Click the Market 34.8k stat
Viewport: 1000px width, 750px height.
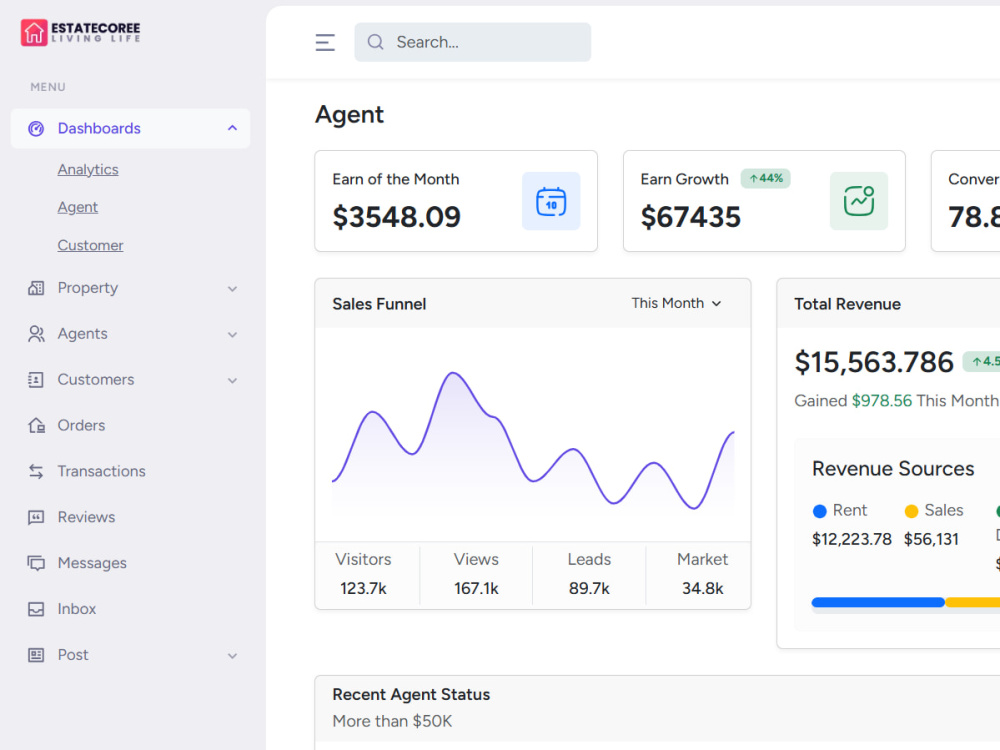(x=702, y=573)
